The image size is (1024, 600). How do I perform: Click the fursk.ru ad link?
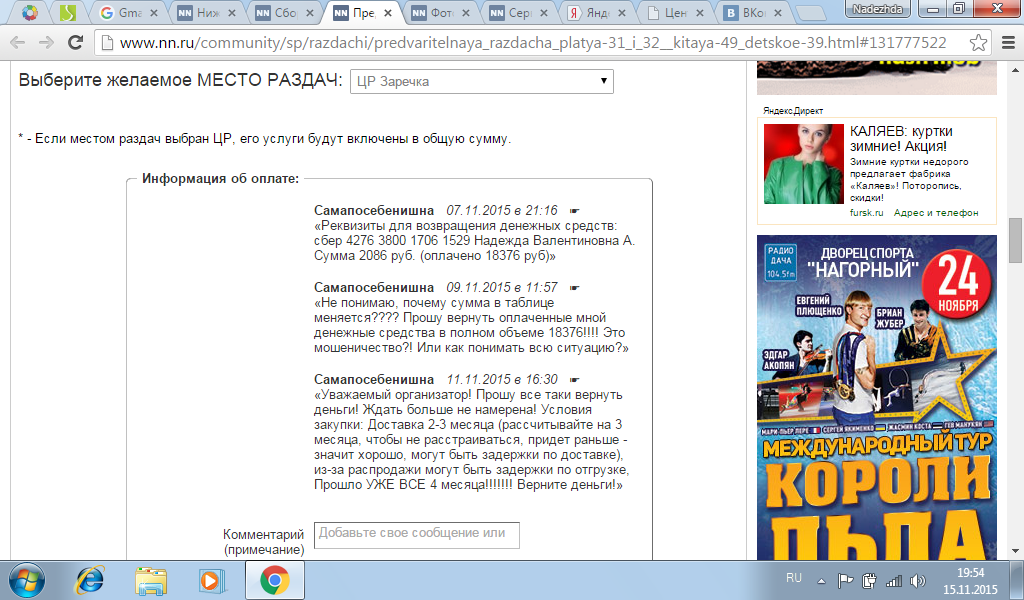pos(866,213)
